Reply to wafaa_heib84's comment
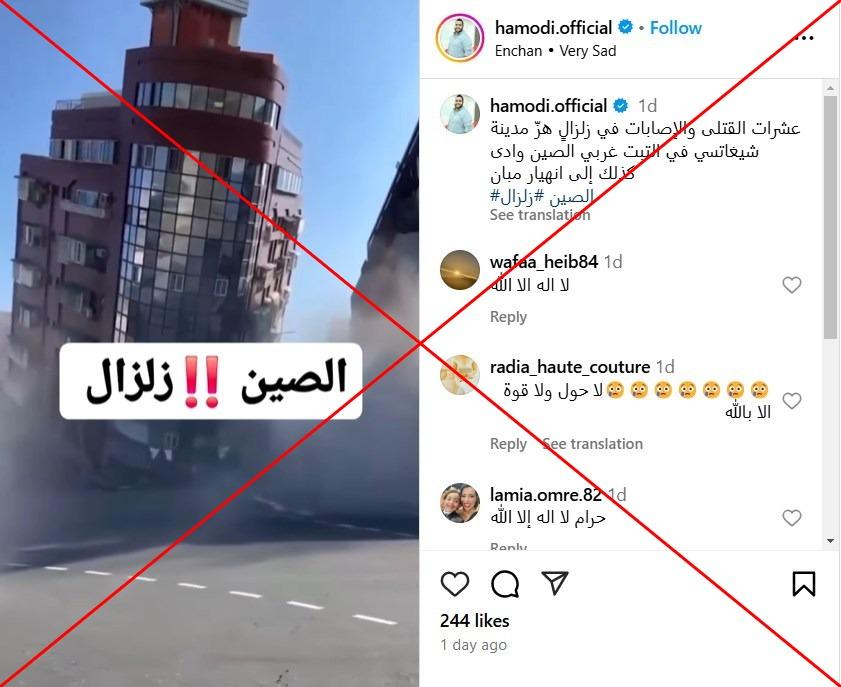This screenshot has width=841, height=687. 508,317
